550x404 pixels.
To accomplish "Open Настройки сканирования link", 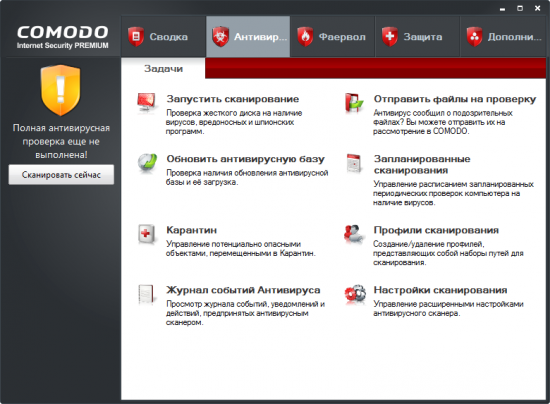I will tap(440, 290).
